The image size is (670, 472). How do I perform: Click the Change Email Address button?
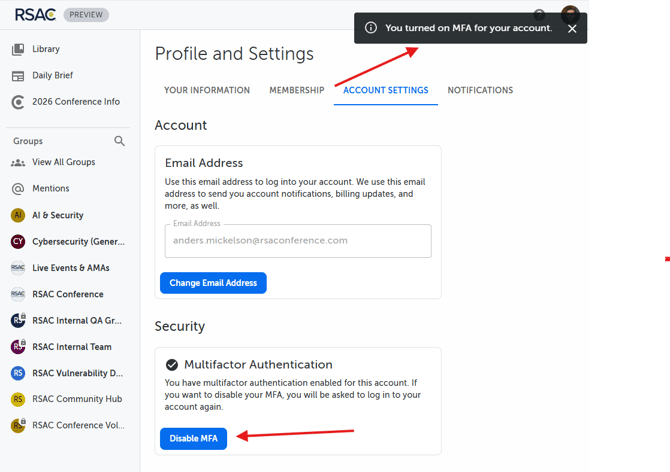[213, 283]
